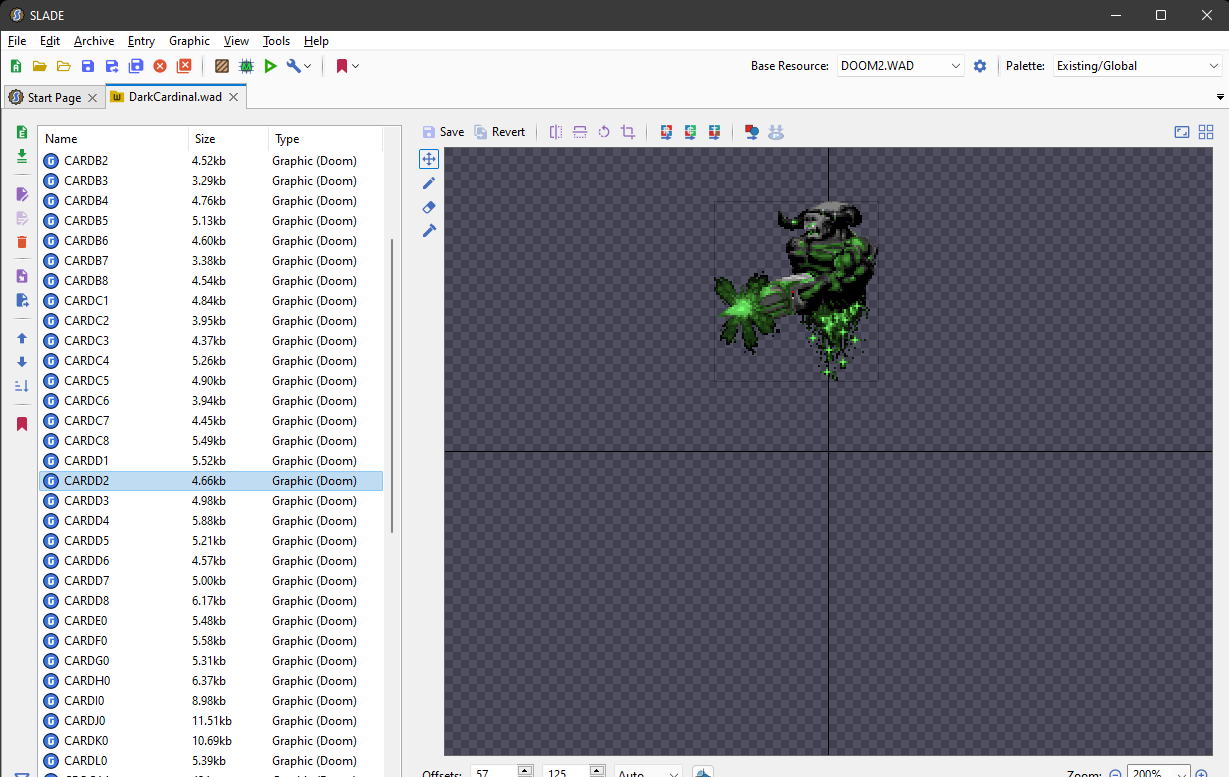Click the red Bookmark icon in sidebar

click(x=22, y=424)
